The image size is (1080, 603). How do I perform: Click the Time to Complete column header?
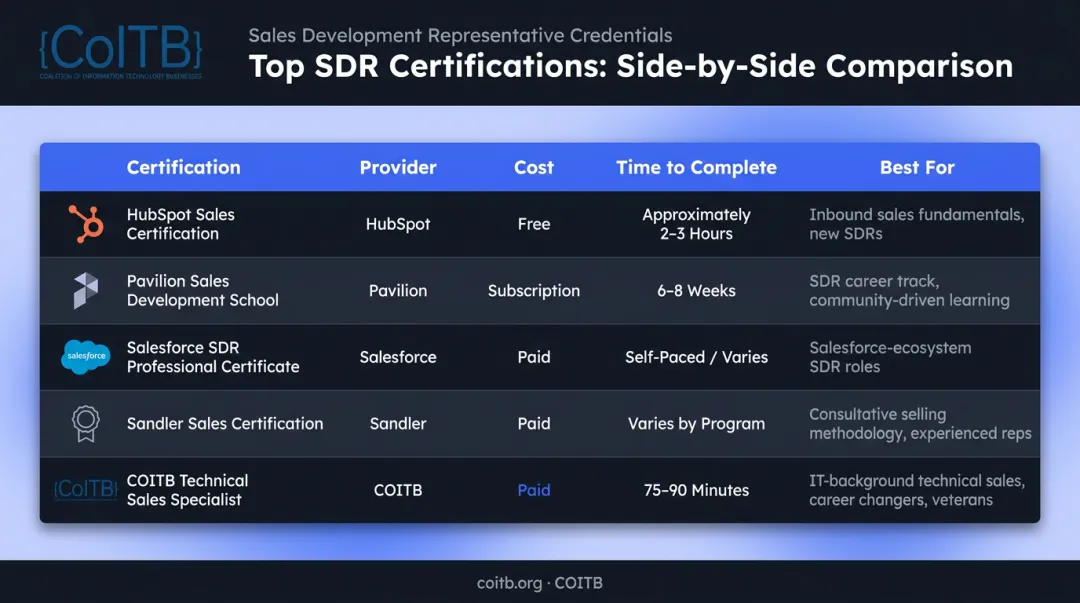696,167
